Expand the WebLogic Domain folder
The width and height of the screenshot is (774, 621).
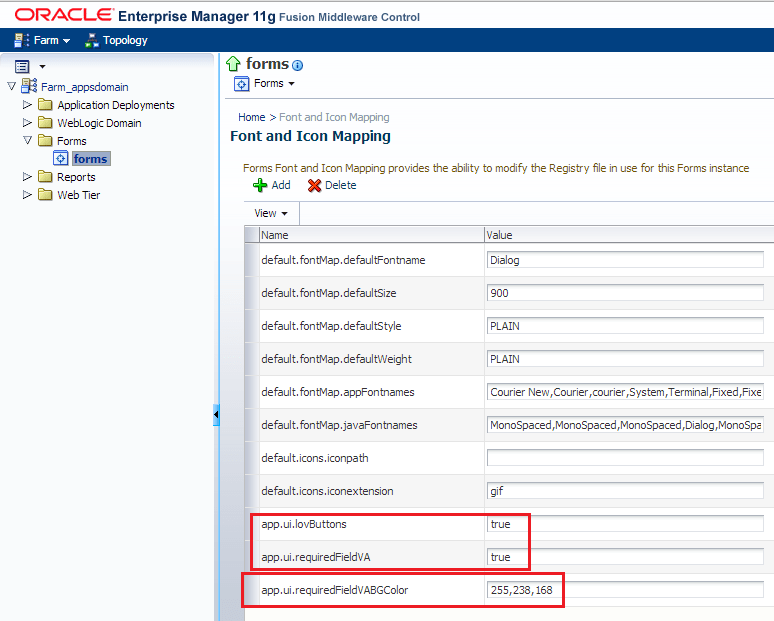27,122
